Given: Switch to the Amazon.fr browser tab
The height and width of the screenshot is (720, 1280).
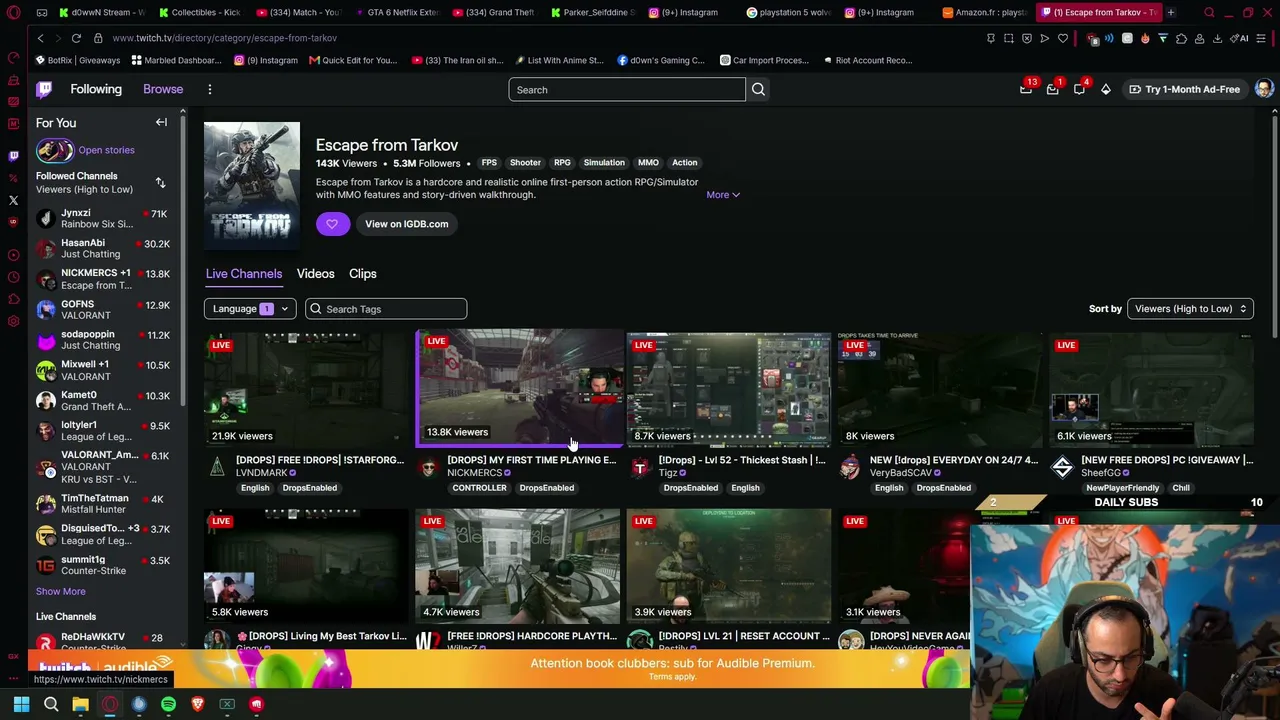Looking at the screenshot, I should pyautogui.click(x=985, y=12).
